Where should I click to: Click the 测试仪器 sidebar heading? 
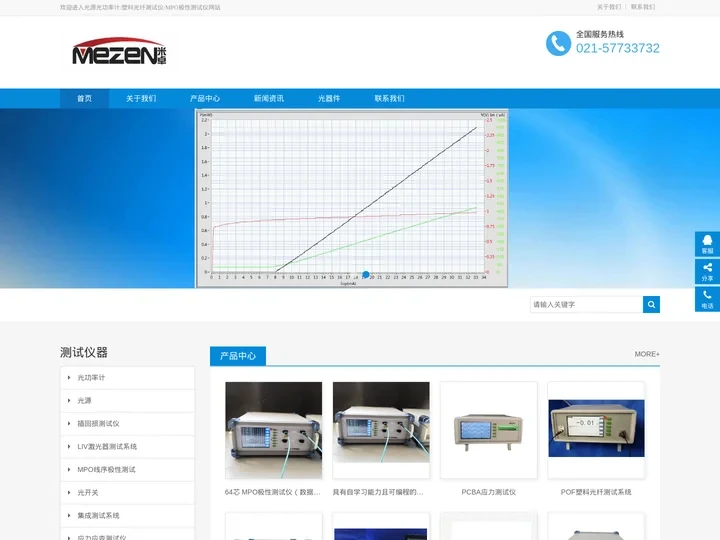(x=84, y=352)
